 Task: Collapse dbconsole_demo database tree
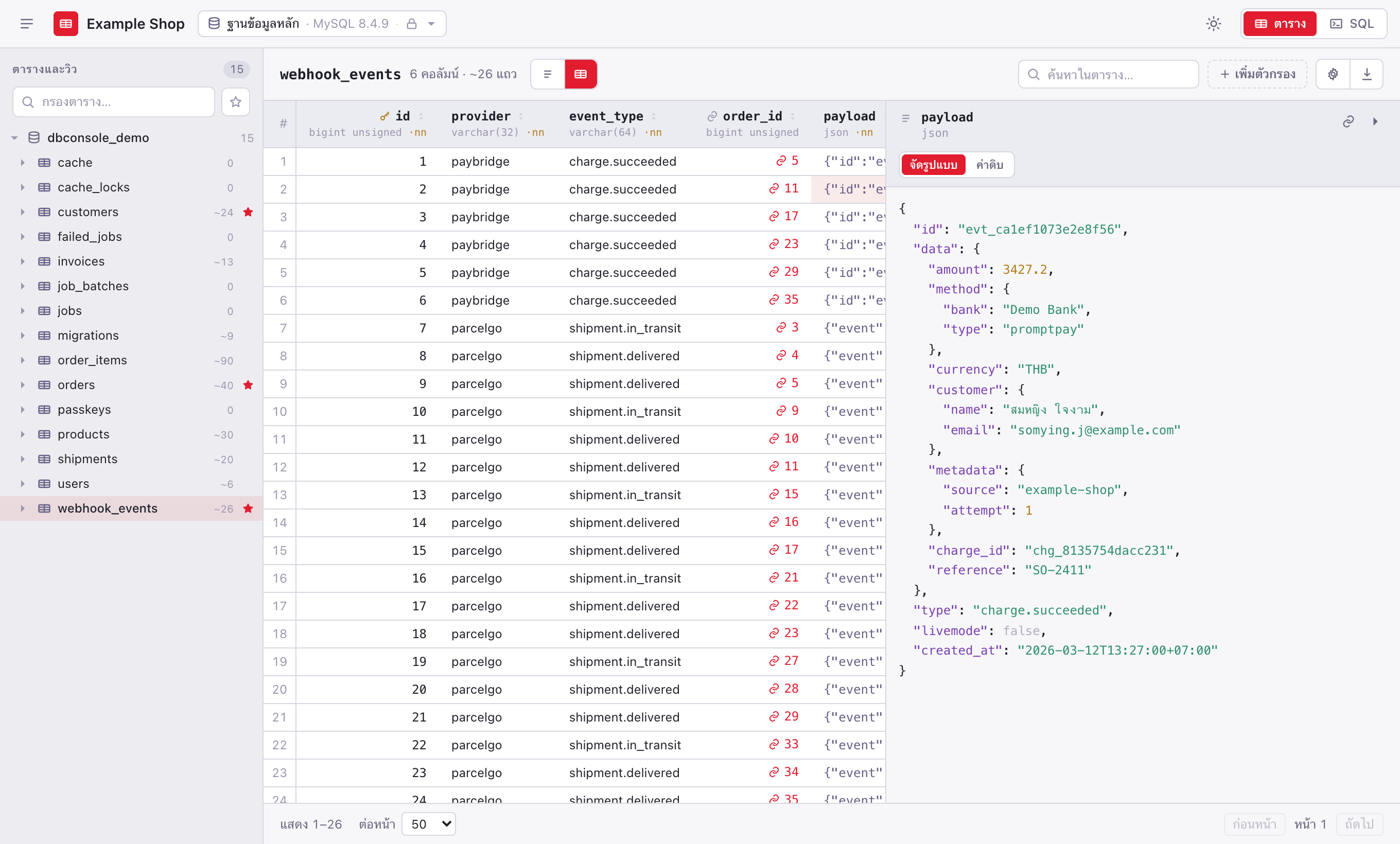(x=15, y=137)
